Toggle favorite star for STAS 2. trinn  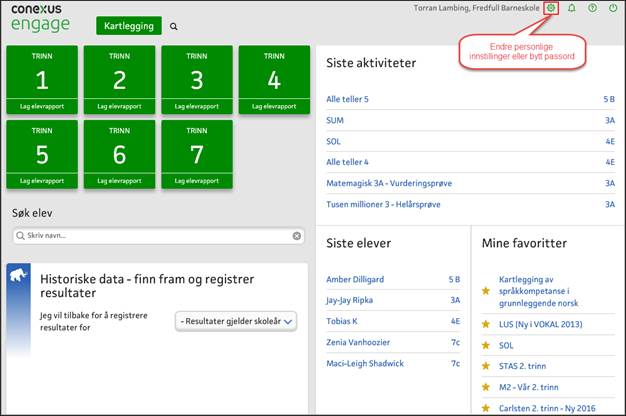tap(486, 366)
